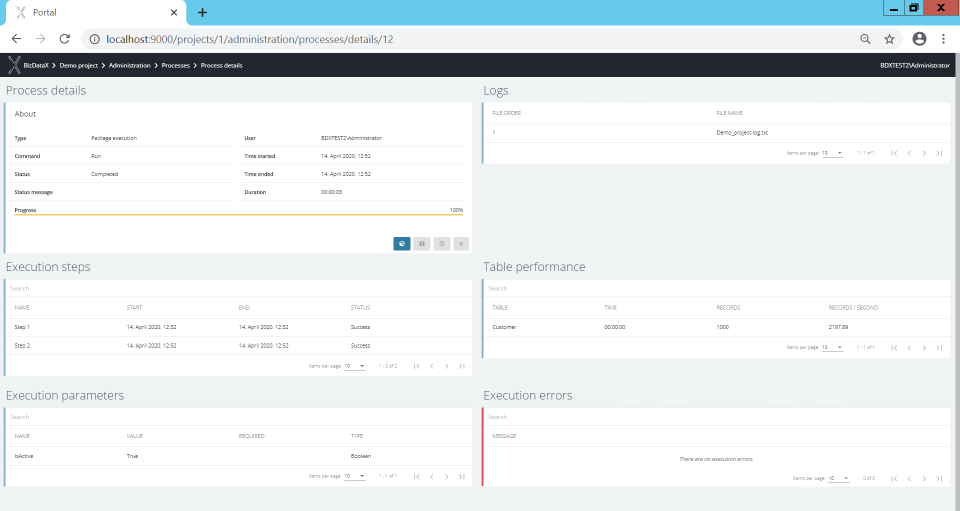
Task: Go to next page in Logs pager
Action: tap(924, 153)
